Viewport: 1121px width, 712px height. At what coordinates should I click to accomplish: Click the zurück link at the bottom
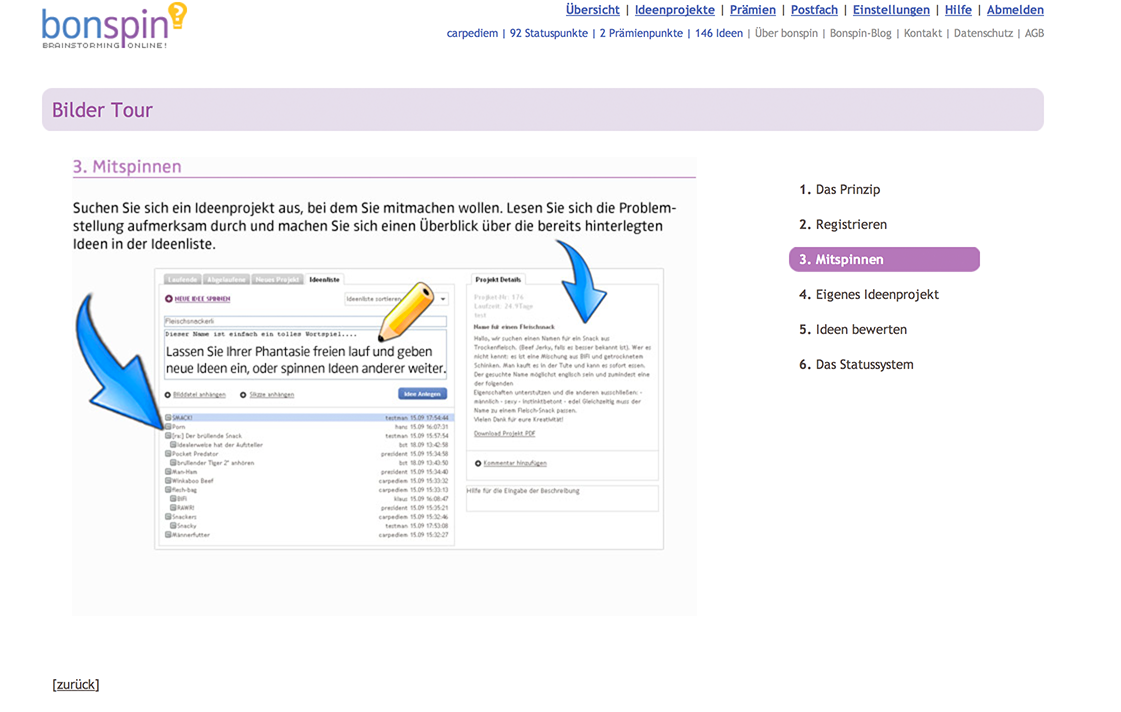pos(76,685)
